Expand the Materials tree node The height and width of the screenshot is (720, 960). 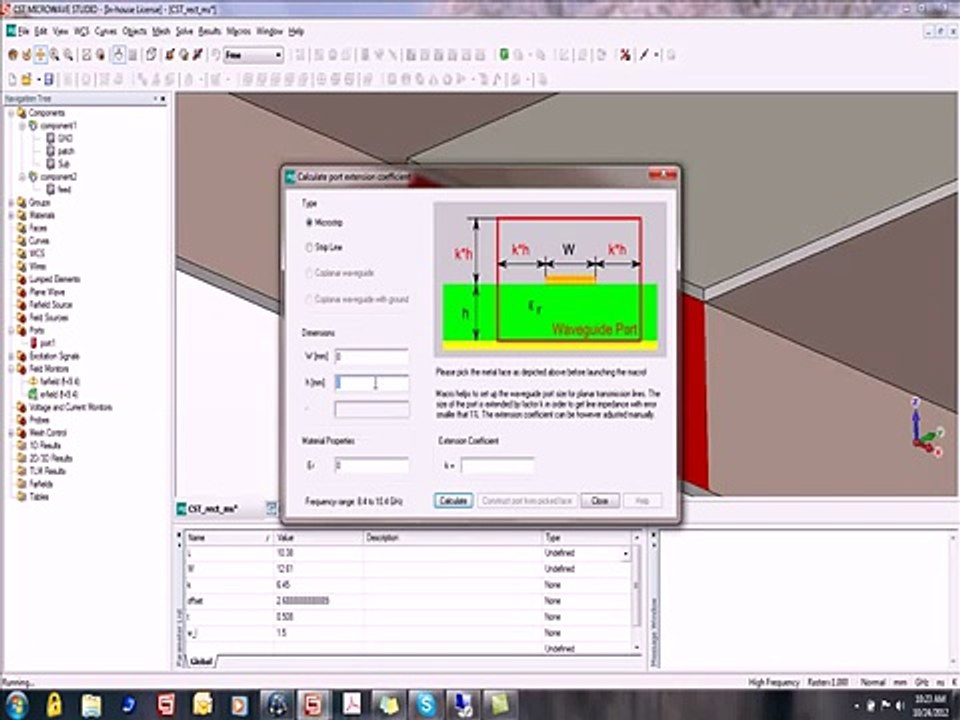(11, 215)
